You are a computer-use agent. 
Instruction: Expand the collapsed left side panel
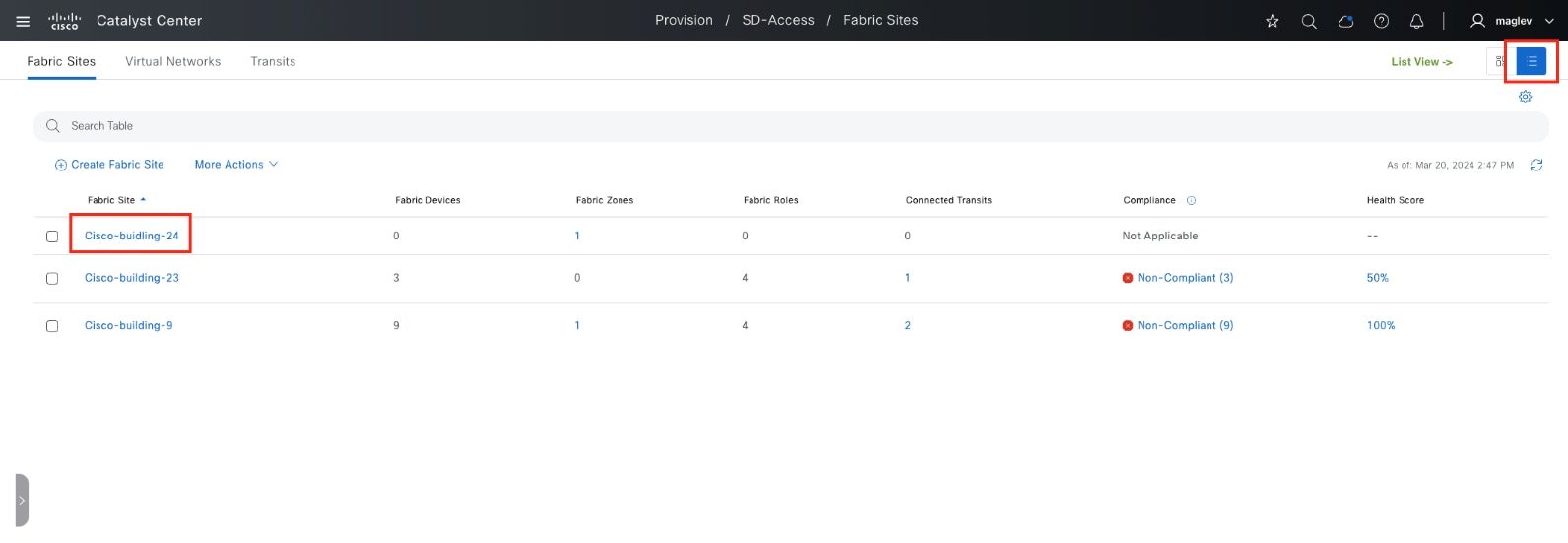(x=22, y=501)
